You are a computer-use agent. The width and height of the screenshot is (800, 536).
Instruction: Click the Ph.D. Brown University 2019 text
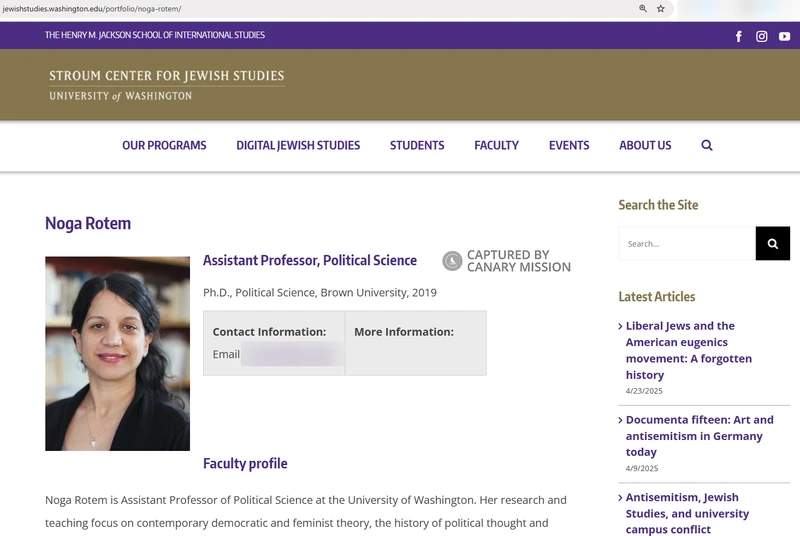tap(320, 293)
